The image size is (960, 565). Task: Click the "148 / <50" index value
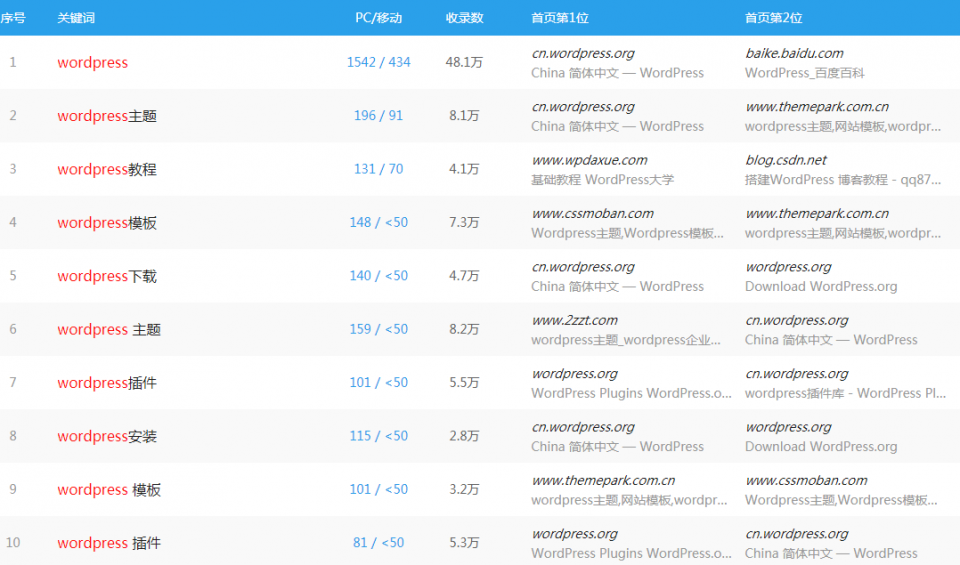pos(378,223)
